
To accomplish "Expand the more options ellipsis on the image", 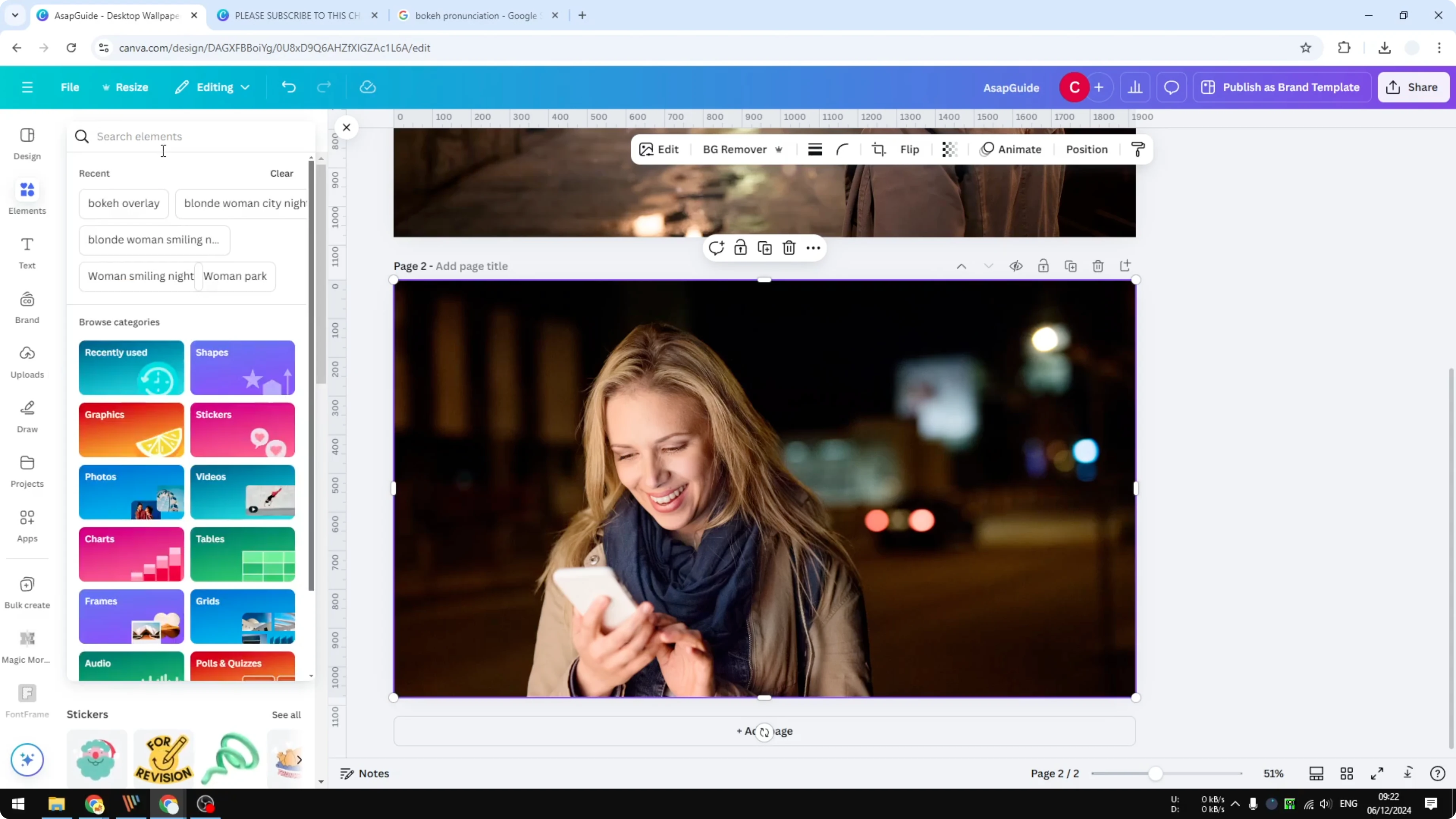I will (x=813, y=248).
